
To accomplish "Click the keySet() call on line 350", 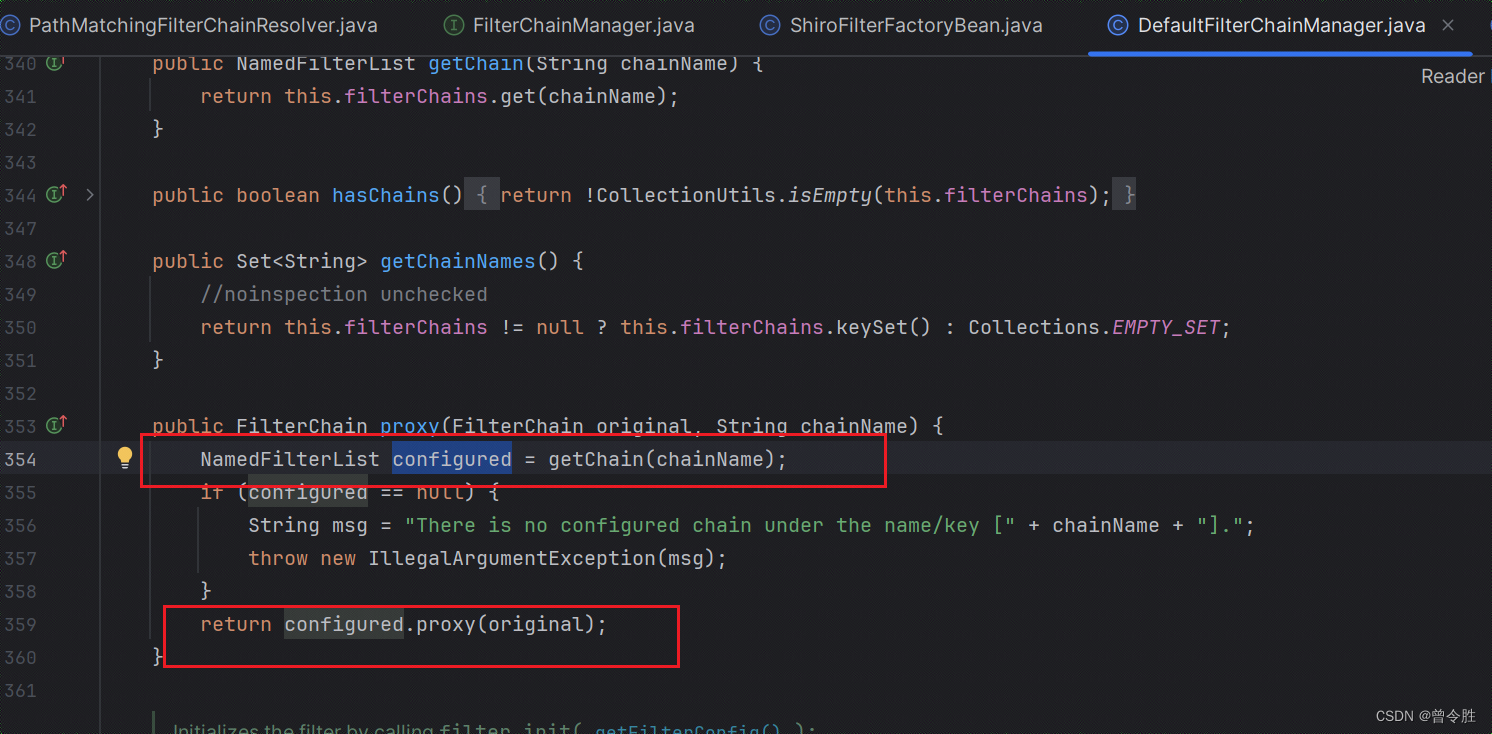I will [884, 327].
